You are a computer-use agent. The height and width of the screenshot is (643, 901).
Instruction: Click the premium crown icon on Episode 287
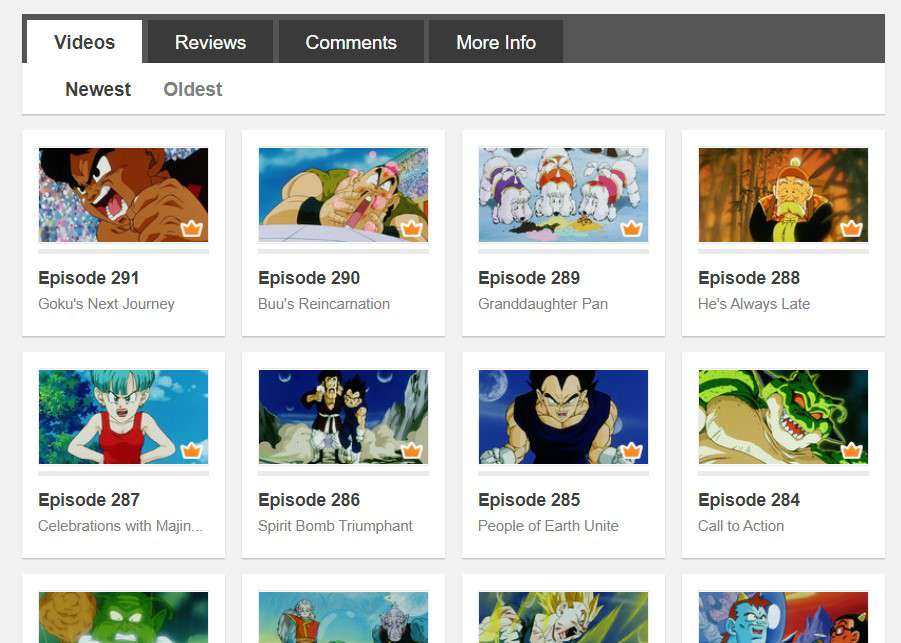point(191,451)
